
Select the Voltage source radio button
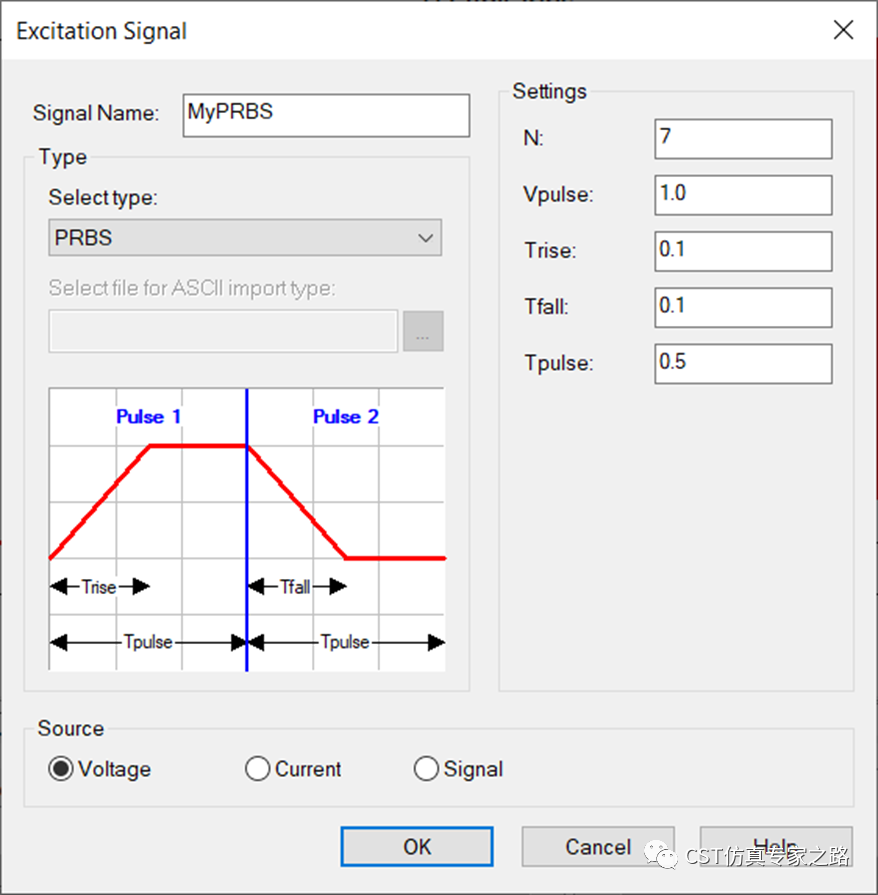(x=62, y=769)
